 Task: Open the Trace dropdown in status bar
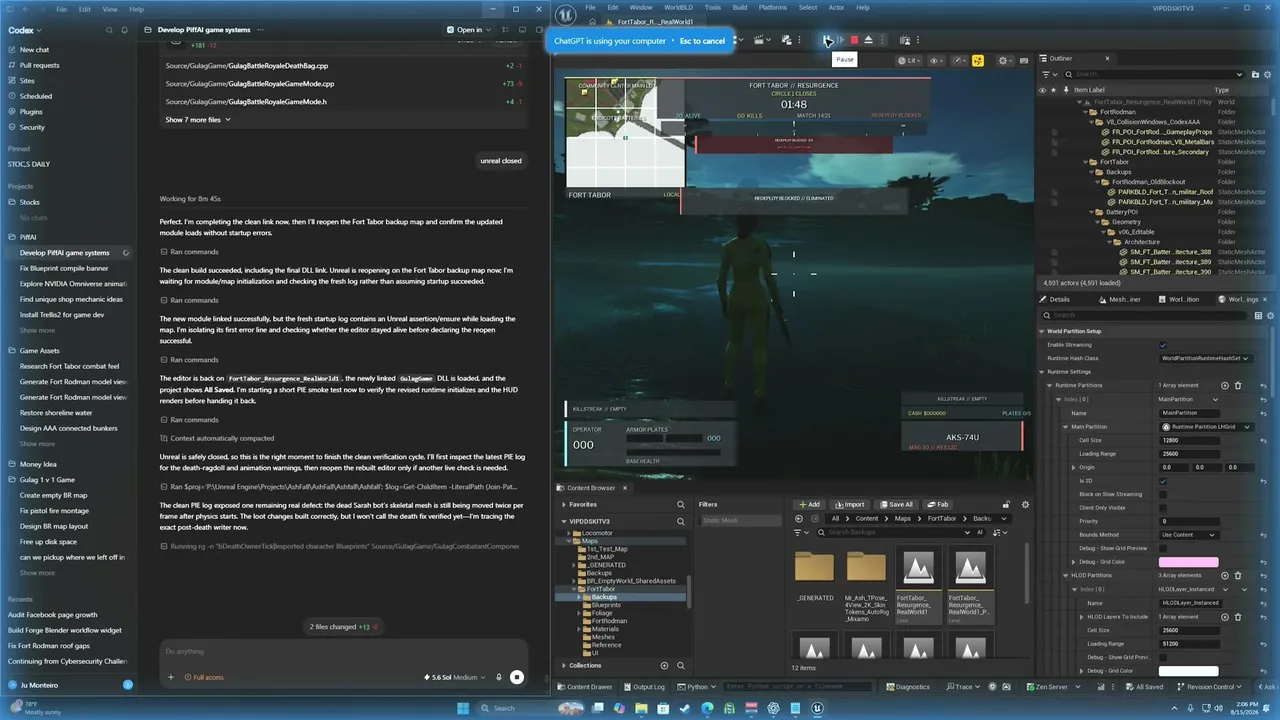click(963, 687)
